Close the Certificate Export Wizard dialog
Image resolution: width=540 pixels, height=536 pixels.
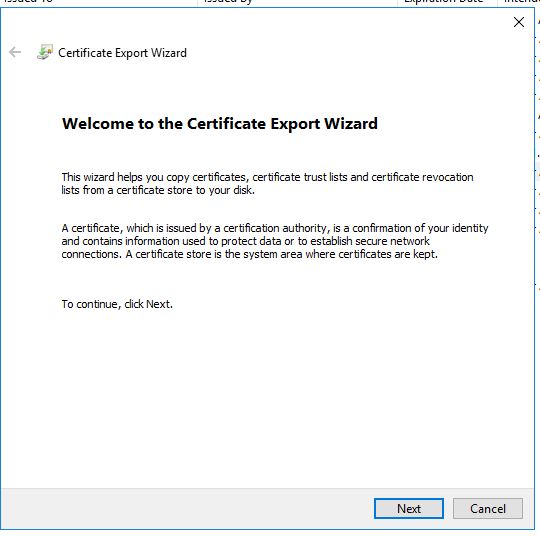[519, 22]
